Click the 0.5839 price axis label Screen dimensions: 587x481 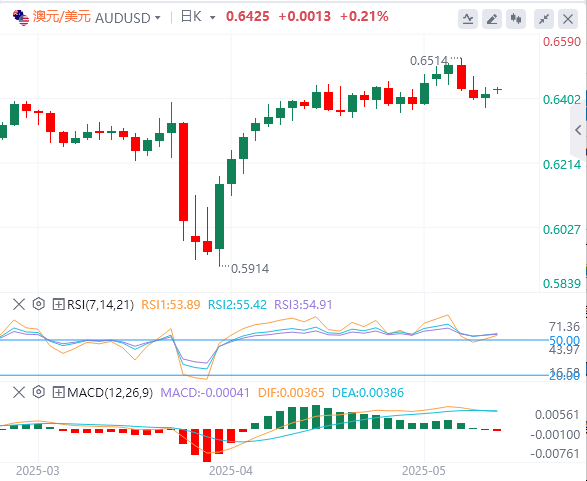pyautogui.click(x=562, y=284)
